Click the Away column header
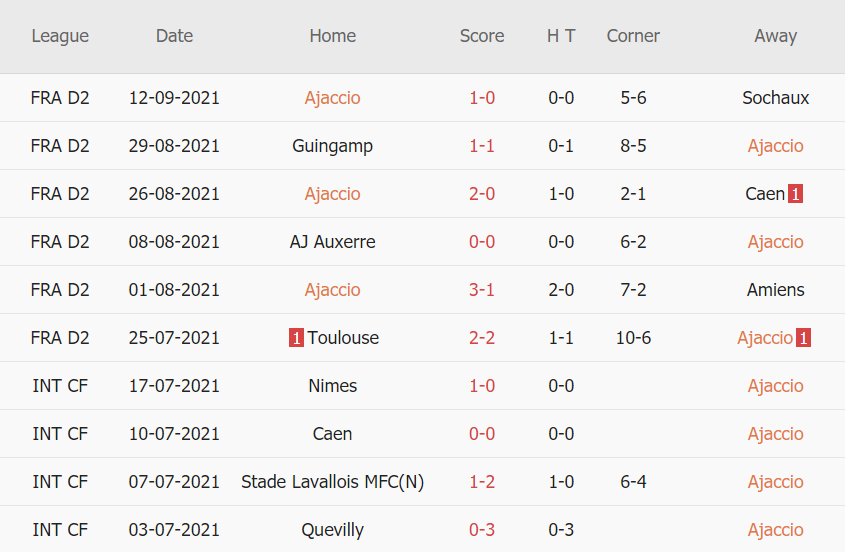The image size is (845, 552). click(x=775, y=36)
